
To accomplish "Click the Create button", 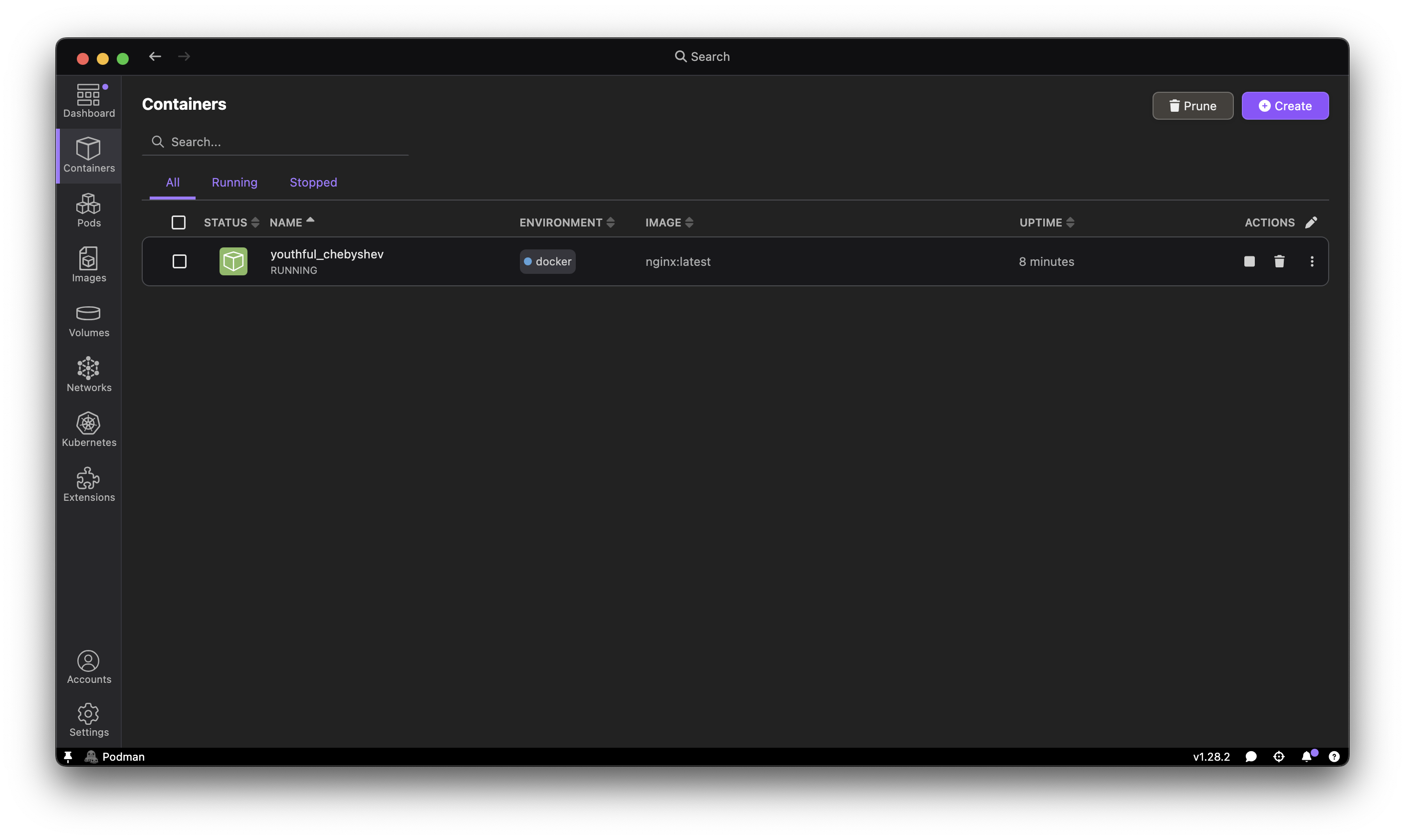I will click(1285, 106).
